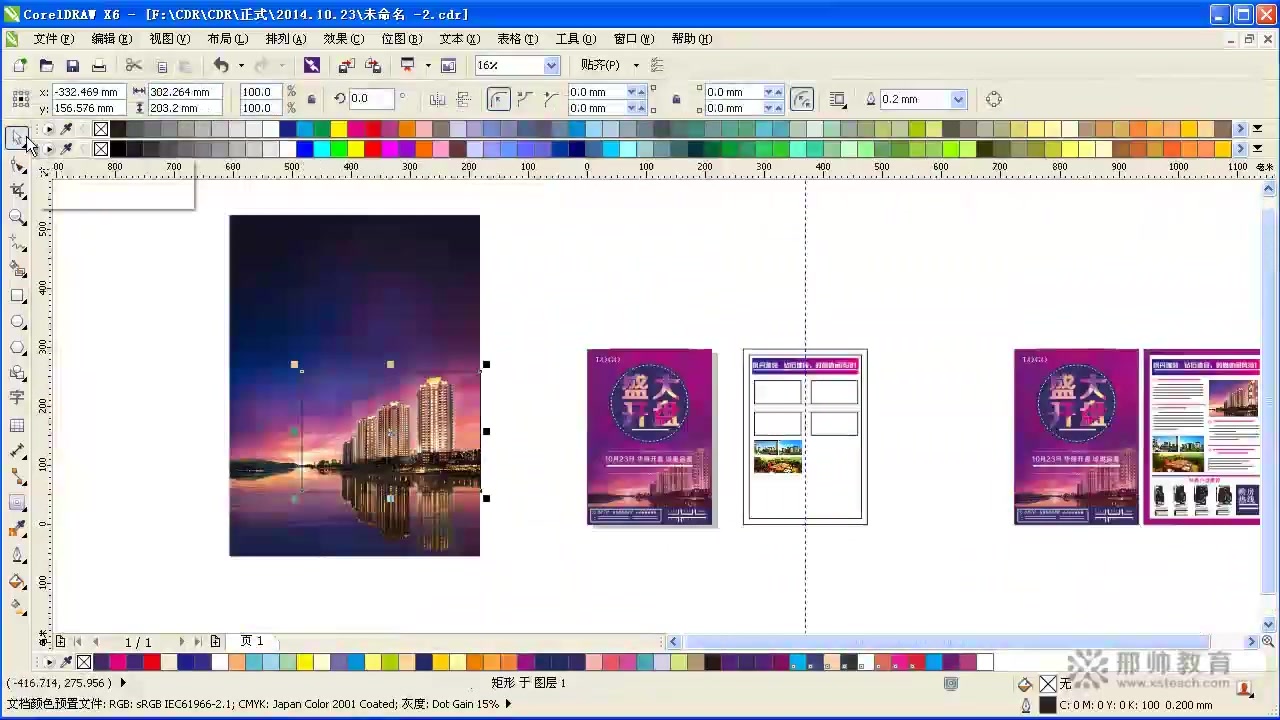Switch to the 页 1 page tab
Image resolution: width=1280 pixels, height=720 pixels.
tap(252, 641)
